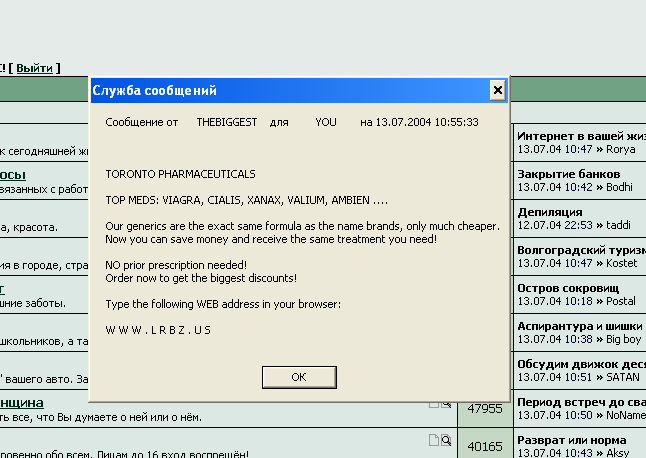Click sender name THEBIGGEST in dialog

(227, 122)
